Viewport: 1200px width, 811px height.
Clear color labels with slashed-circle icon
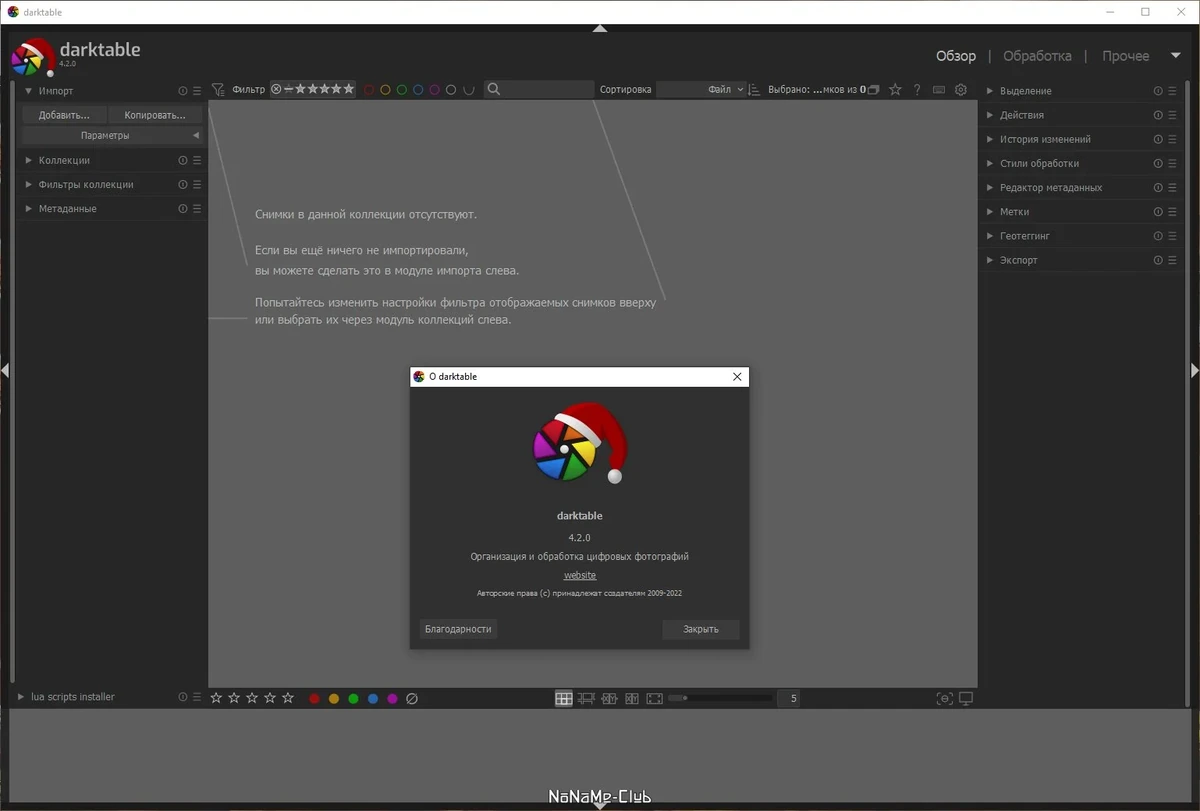[x=411, y=698]
